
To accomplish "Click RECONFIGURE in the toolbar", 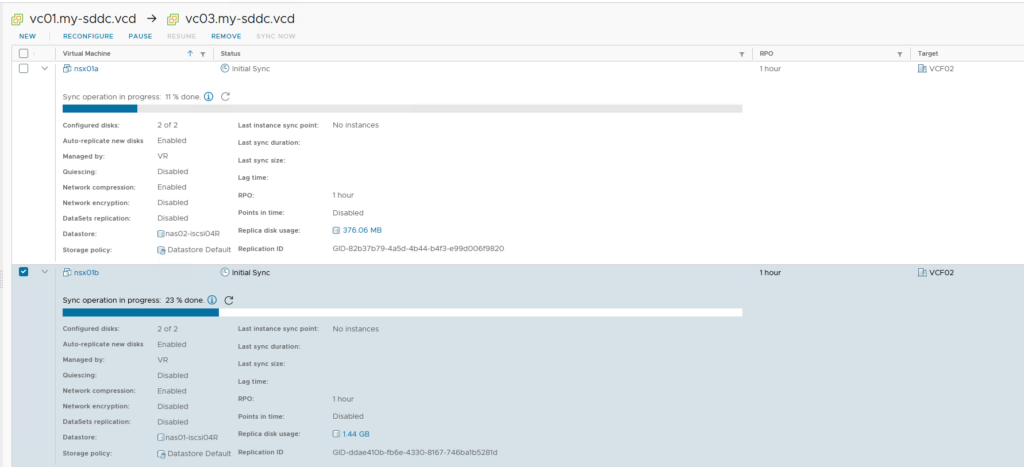I will 88,36.
